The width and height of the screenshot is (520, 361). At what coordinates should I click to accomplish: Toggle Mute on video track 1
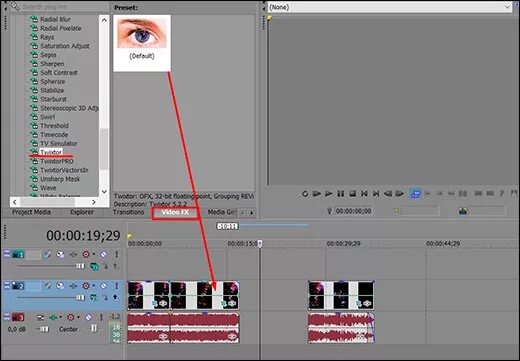[104, 254]
